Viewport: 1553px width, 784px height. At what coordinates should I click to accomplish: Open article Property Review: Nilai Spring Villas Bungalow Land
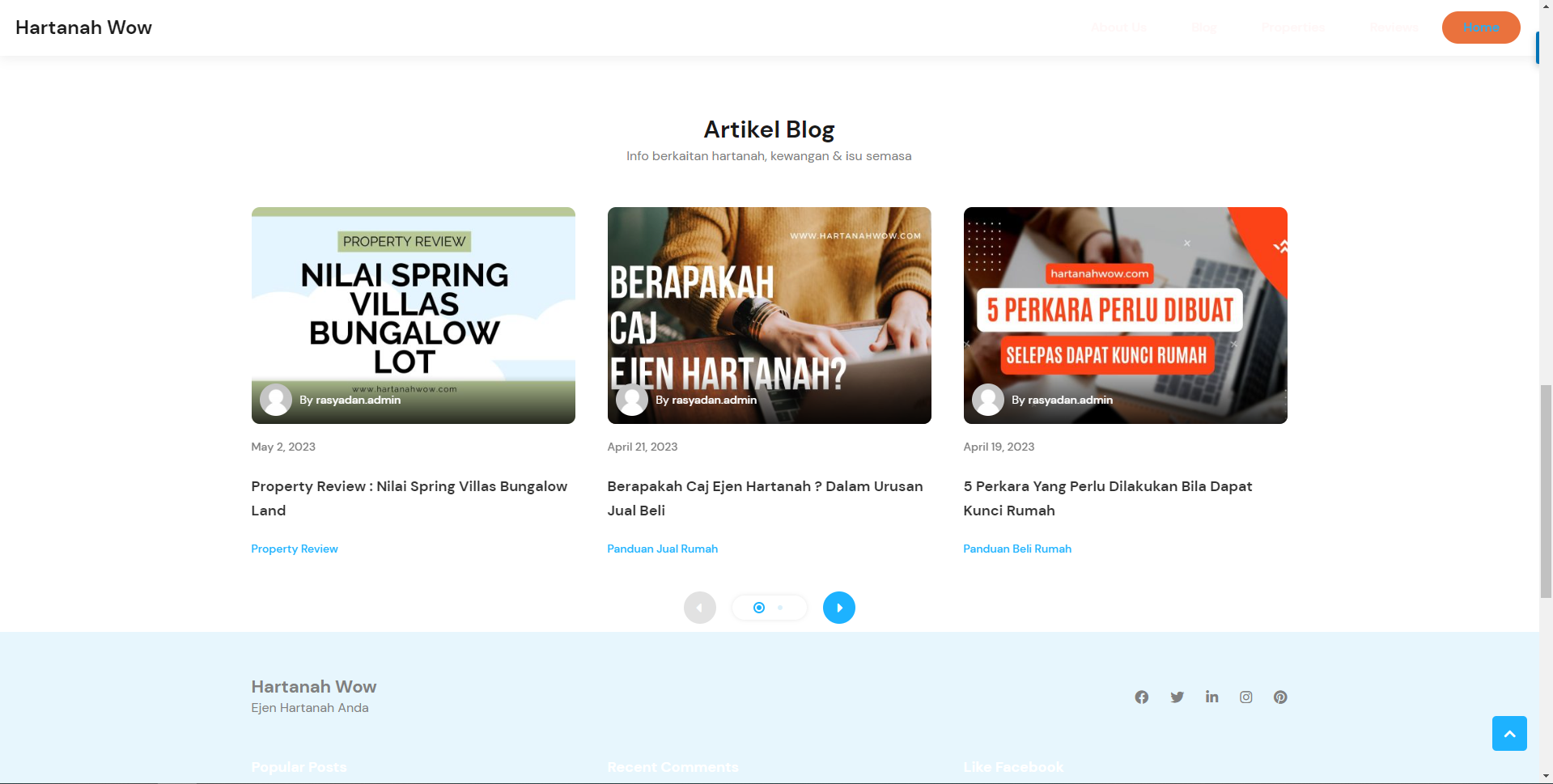(409, 498)
